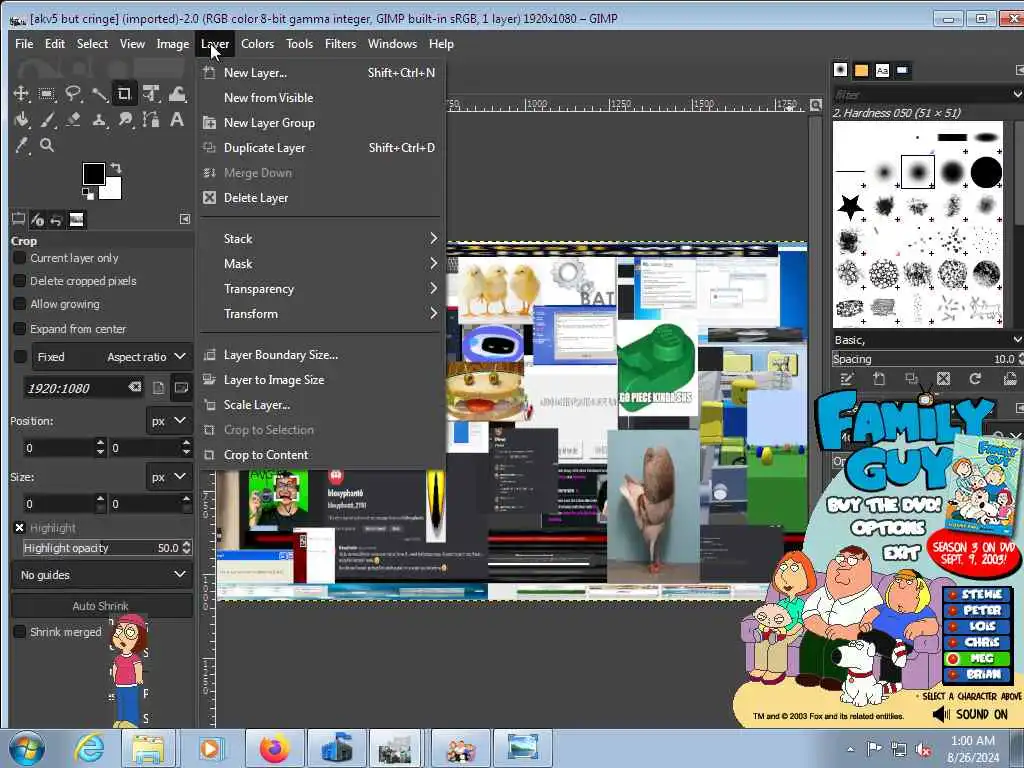Open the Device Status tab
Viewport: 1024px width, 768px height.
[38, 219]
